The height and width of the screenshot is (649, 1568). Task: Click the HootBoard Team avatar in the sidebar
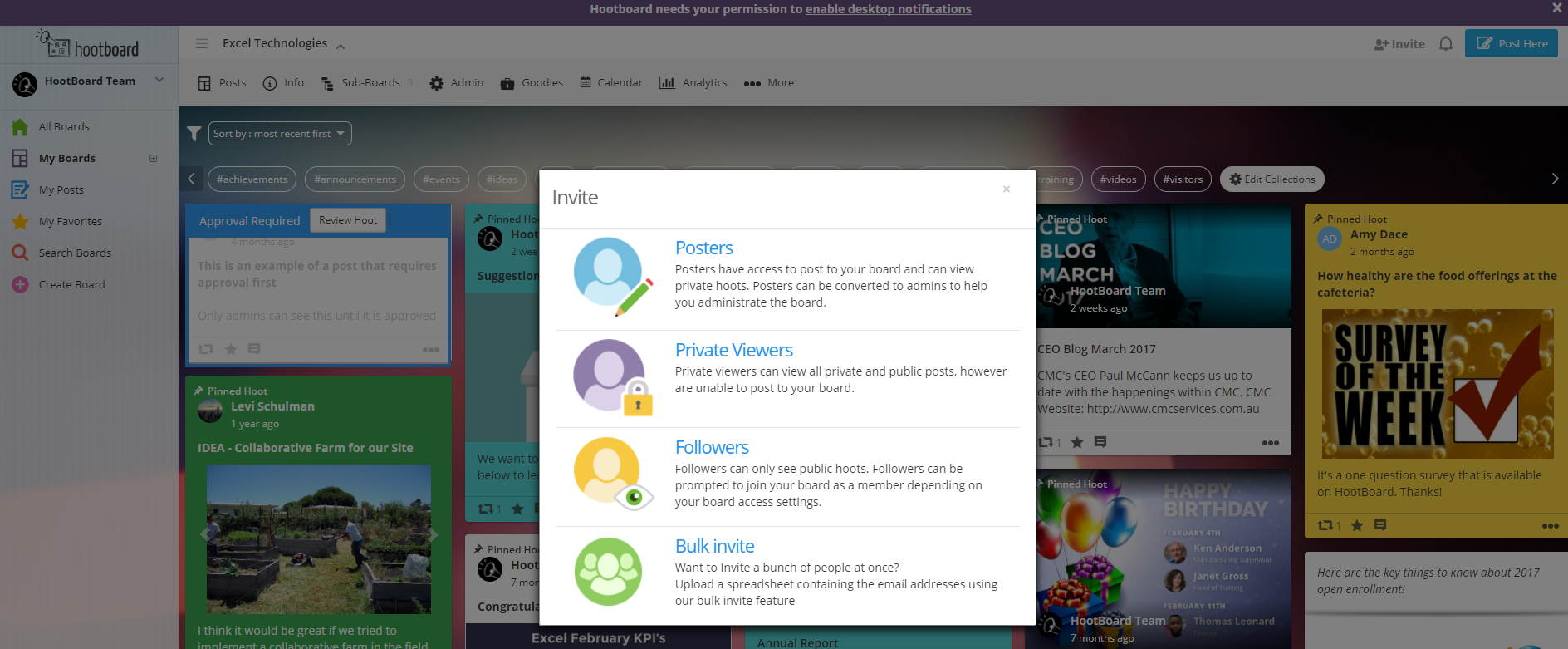(x=25, y=84)
